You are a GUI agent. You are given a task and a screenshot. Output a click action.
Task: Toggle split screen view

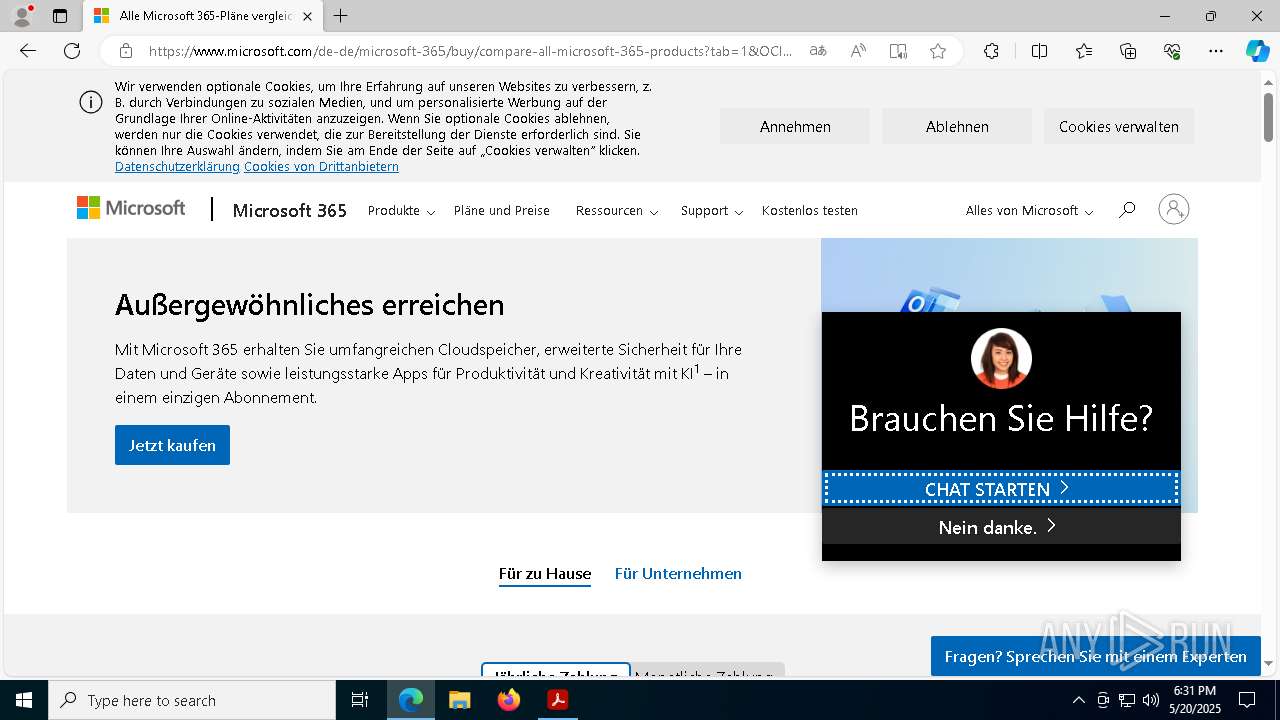point(1039,51)
